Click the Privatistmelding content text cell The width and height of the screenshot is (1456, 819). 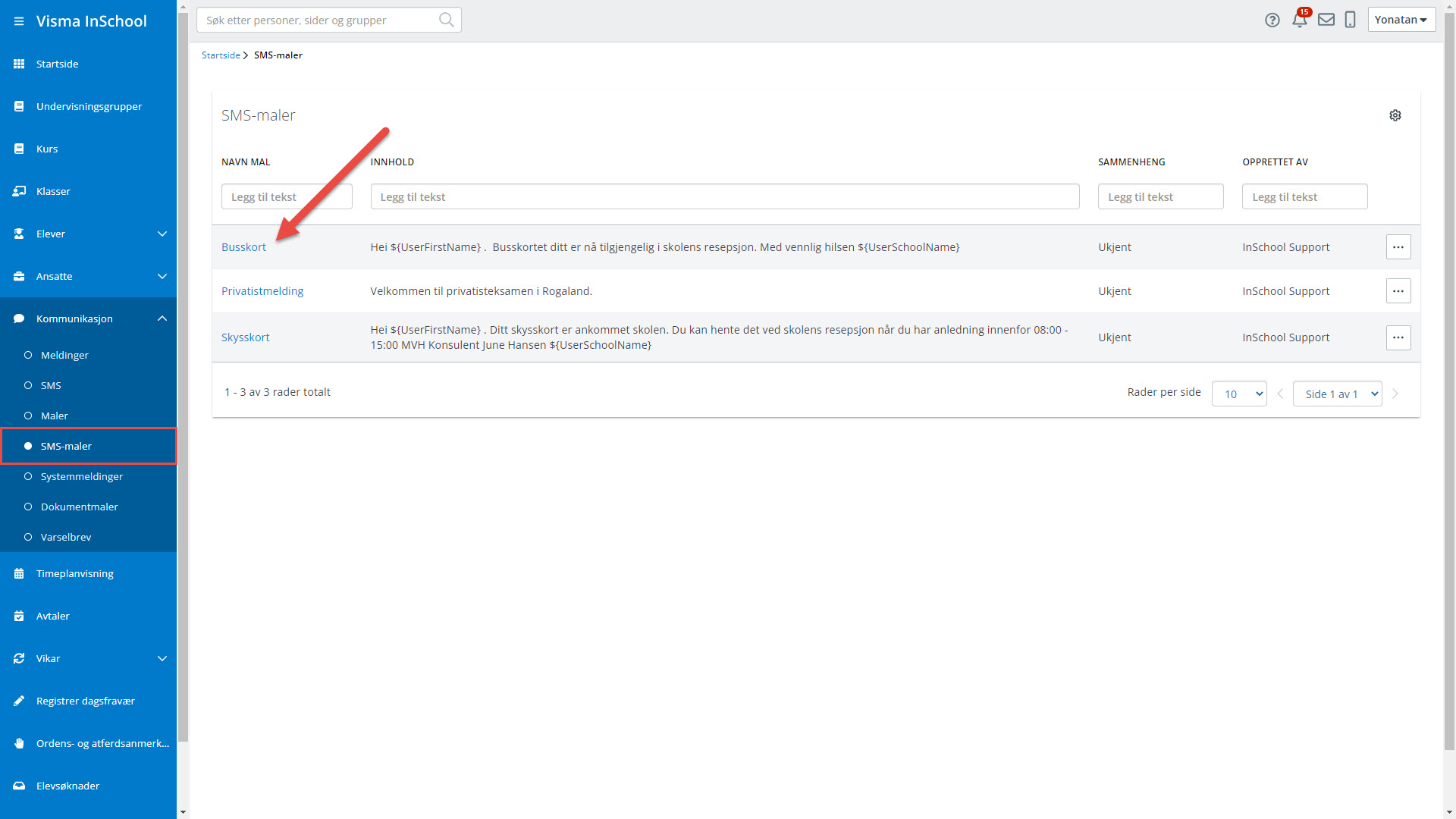click(481, 291)
